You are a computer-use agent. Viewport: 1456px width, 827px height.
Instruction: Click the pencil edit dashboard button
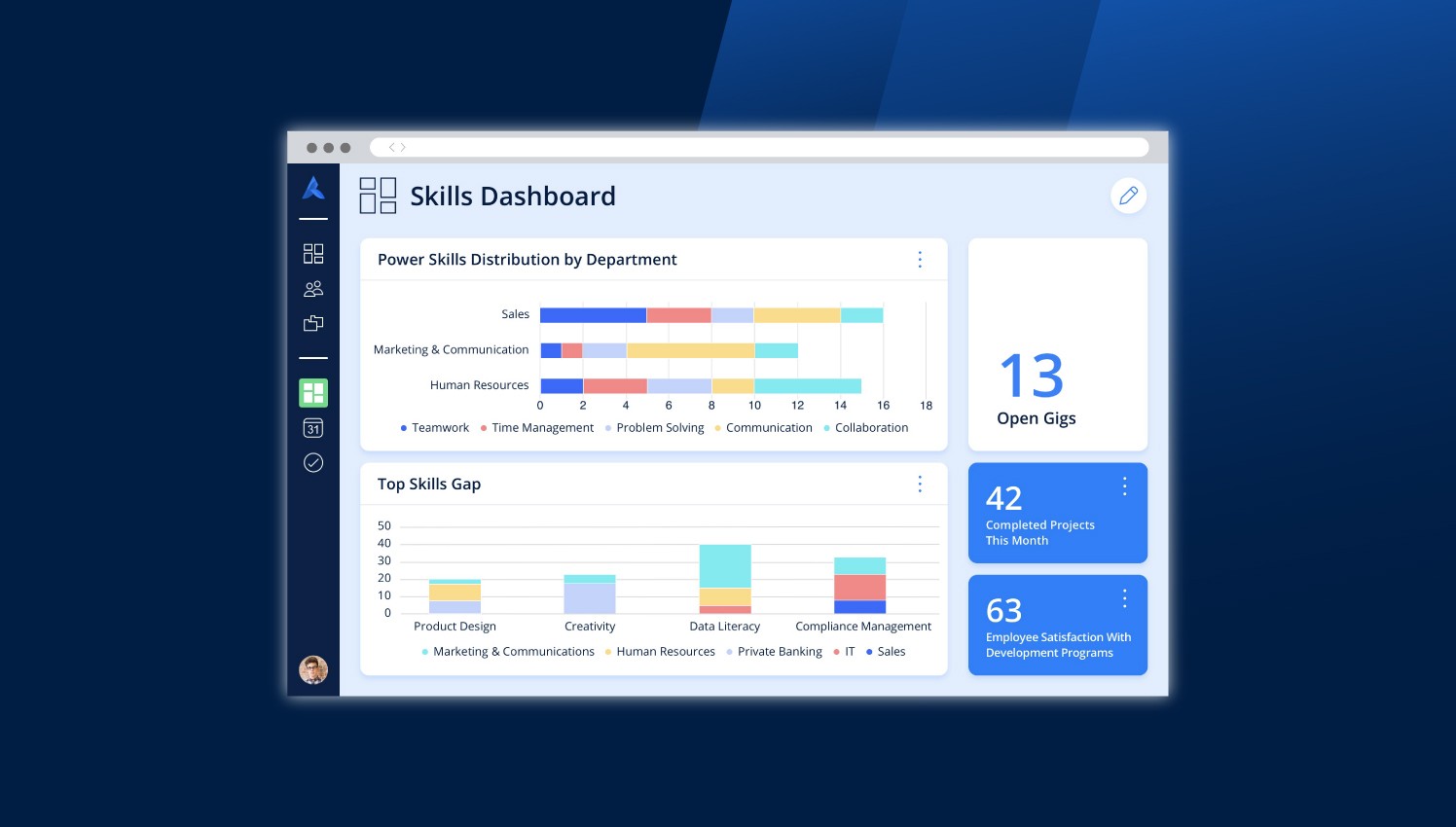coord(1128,196)
